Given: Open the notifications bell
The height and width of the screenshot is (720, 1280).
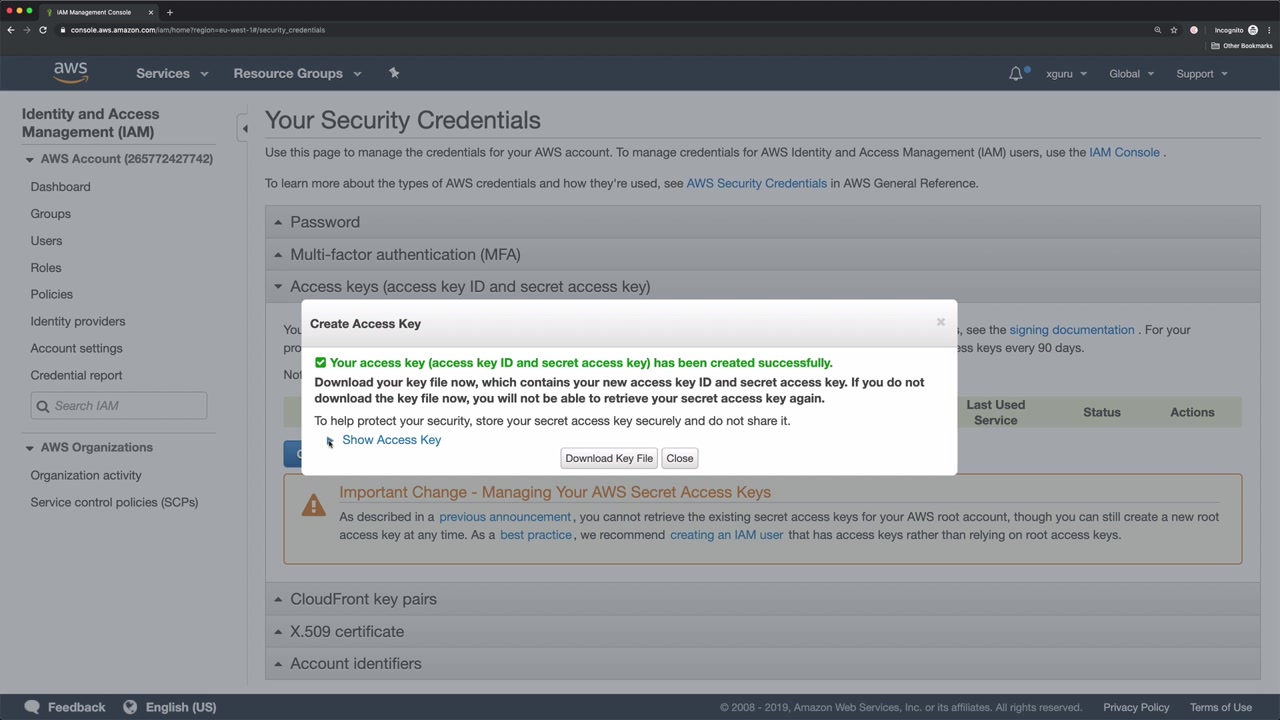Looking at the screenshot, I should [1016, 73].
